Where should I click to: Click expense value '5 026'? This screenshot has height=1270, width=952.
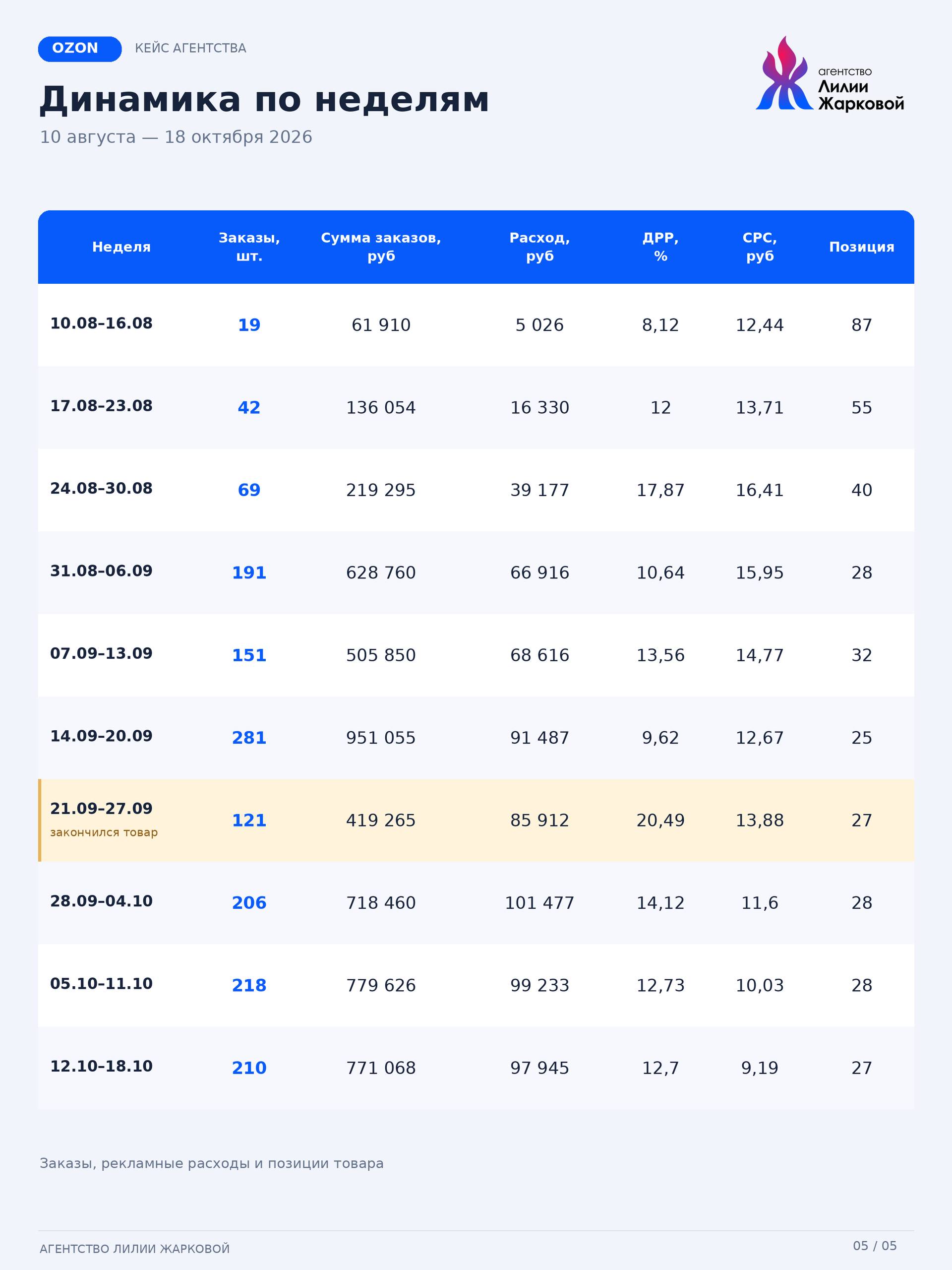(539, 325)
